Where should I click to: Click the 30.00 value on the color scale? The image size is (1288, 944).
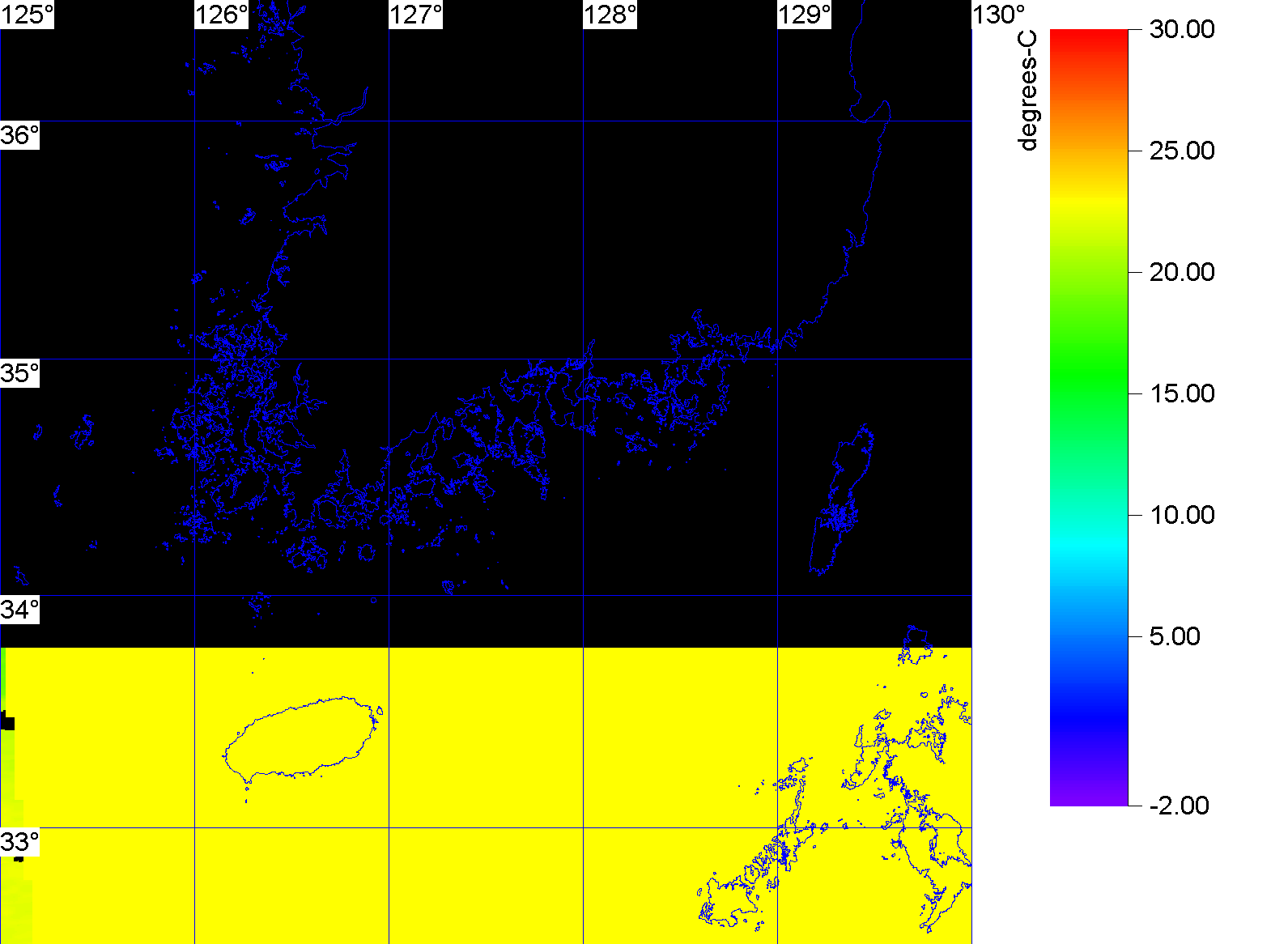pyautogui.click(x=1182, y=29)
